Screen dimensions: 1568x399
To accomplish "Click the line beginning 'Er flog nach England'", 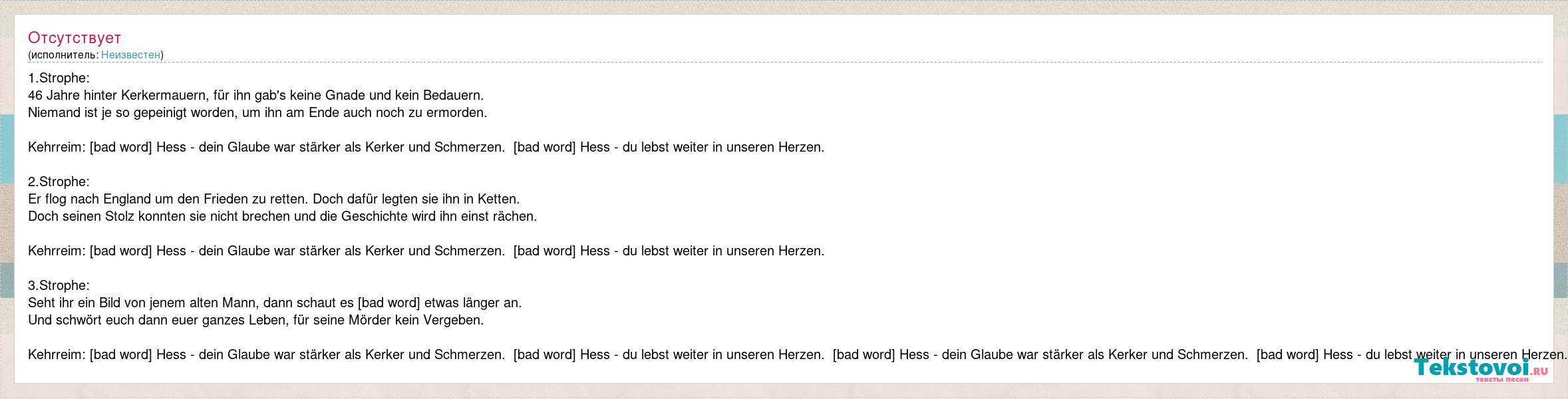I will pos(273,199).
